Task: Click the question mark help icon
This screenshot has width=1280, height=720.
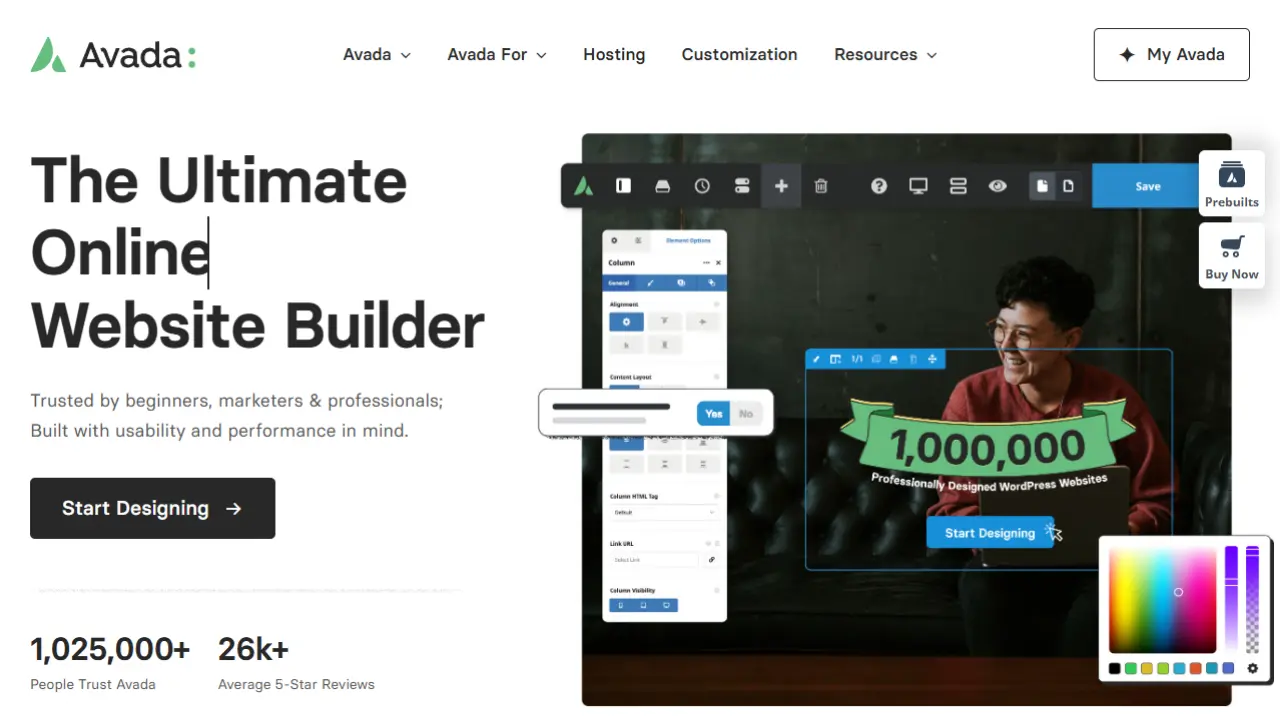Action: (879, 186)
